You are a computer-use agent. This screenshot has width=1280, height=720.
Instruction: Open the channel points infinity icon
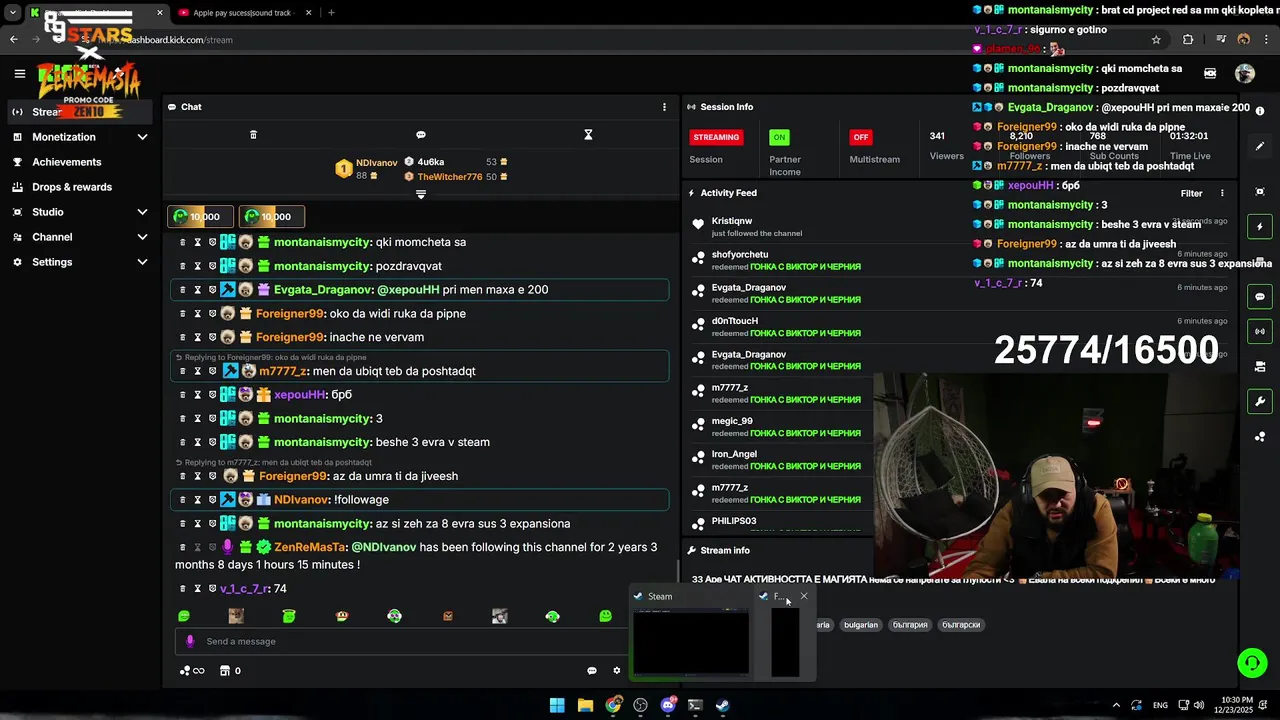[x=192, y=671]
